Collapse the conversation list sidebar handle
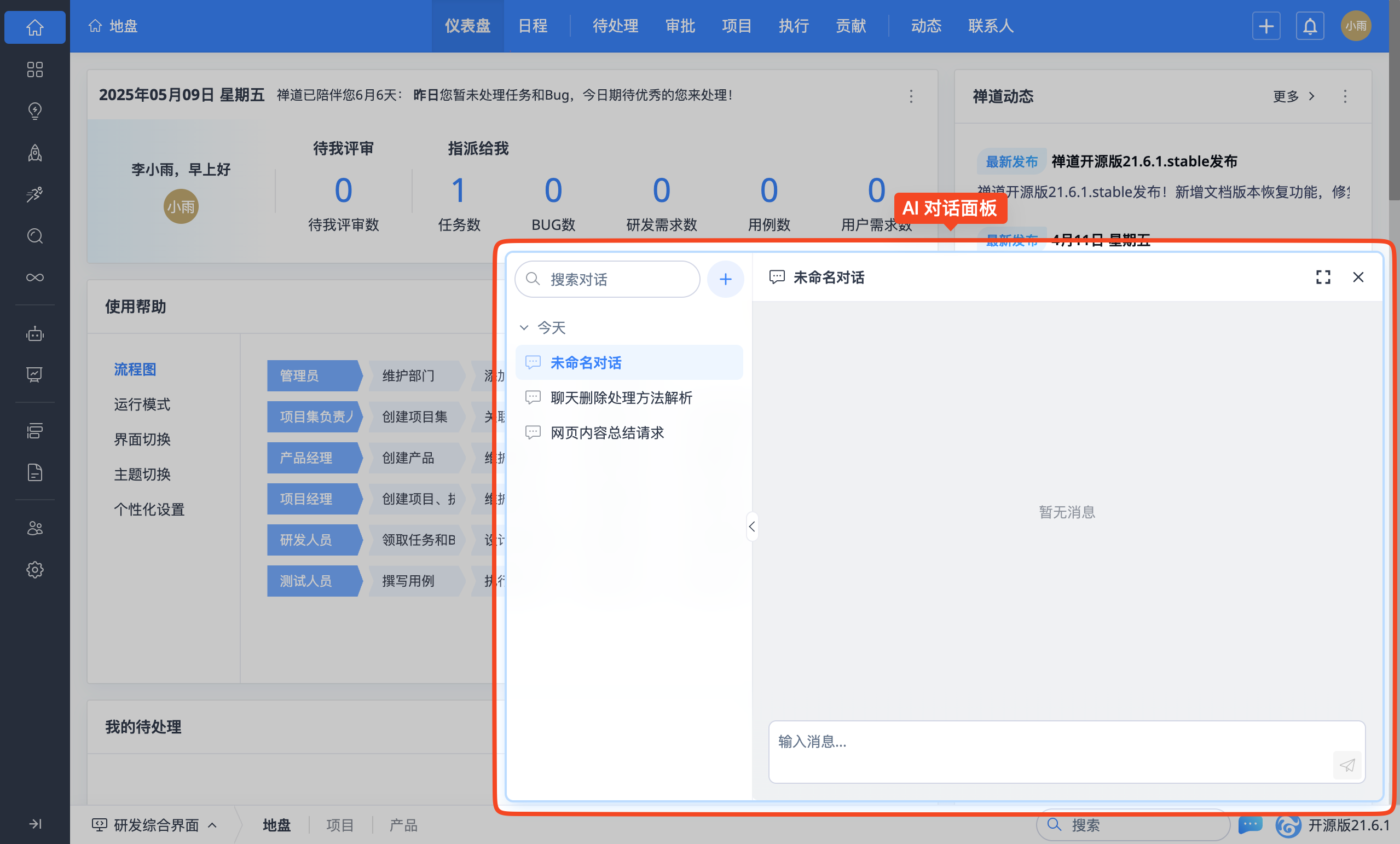The width and height of the screenshot is (1400, 844). pyautogui.click(x=751, y=527)
